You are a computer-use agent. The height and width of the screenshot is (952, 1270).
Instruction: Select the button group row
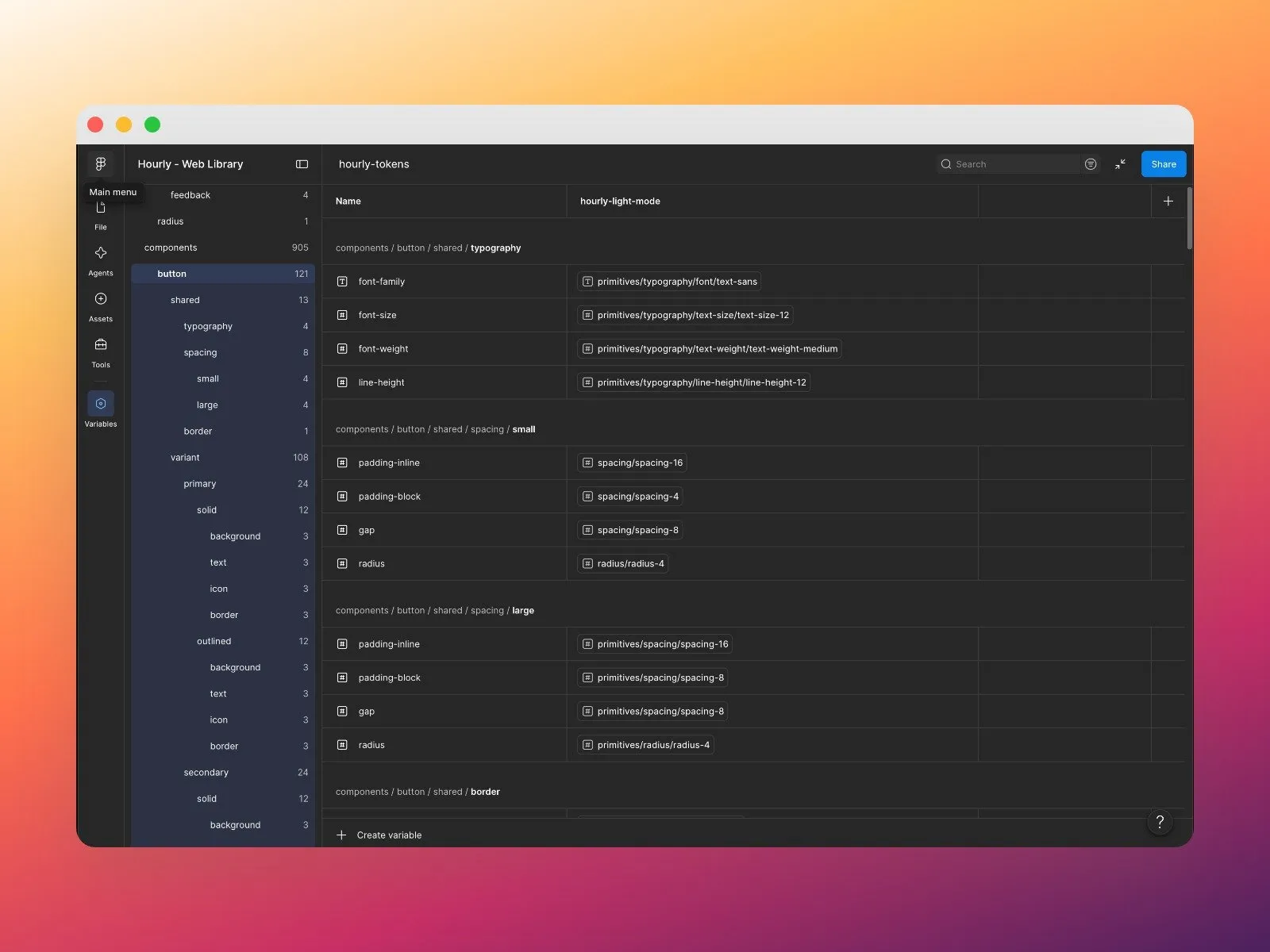[x=223, y=274]
